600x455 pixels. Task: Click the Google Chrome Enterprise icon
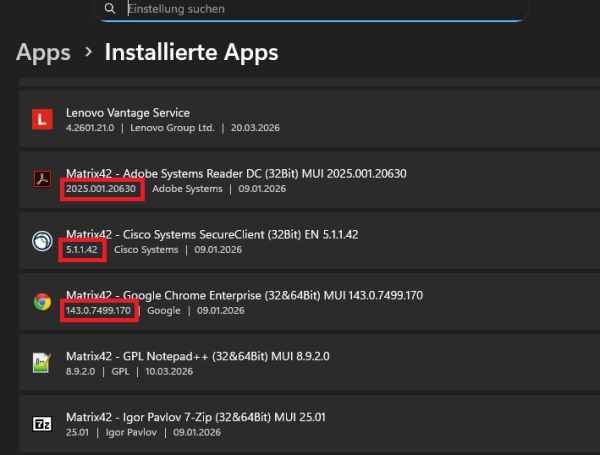click(41, 302)
